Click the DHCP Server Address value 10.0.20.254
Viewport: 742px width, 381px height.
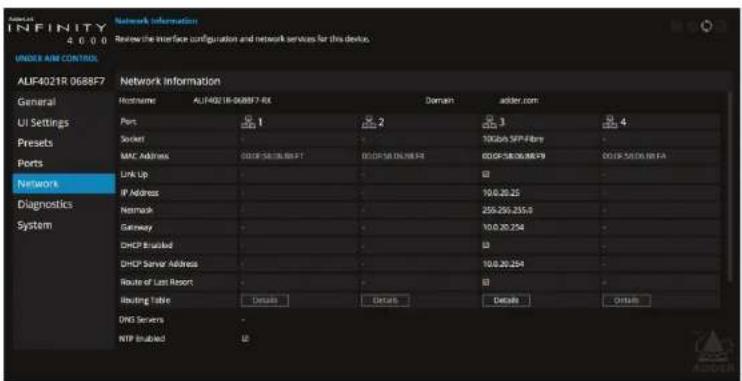point(503,264)
